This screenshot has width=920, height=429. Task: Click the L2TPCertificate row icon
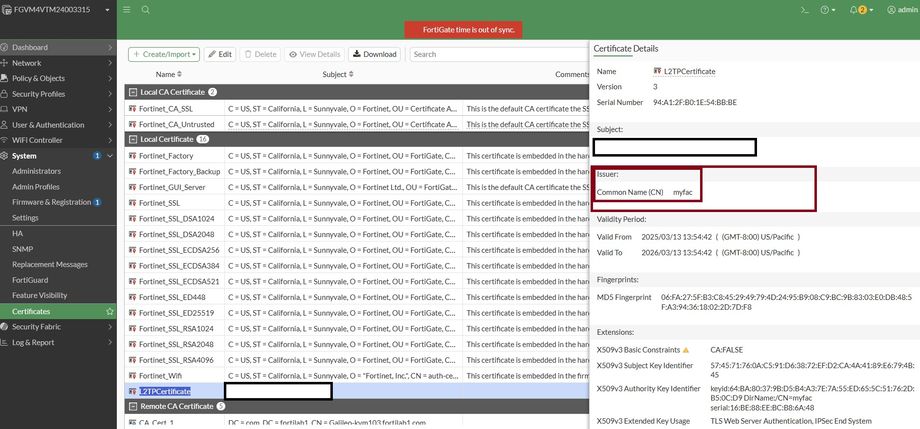pos(133,391)
